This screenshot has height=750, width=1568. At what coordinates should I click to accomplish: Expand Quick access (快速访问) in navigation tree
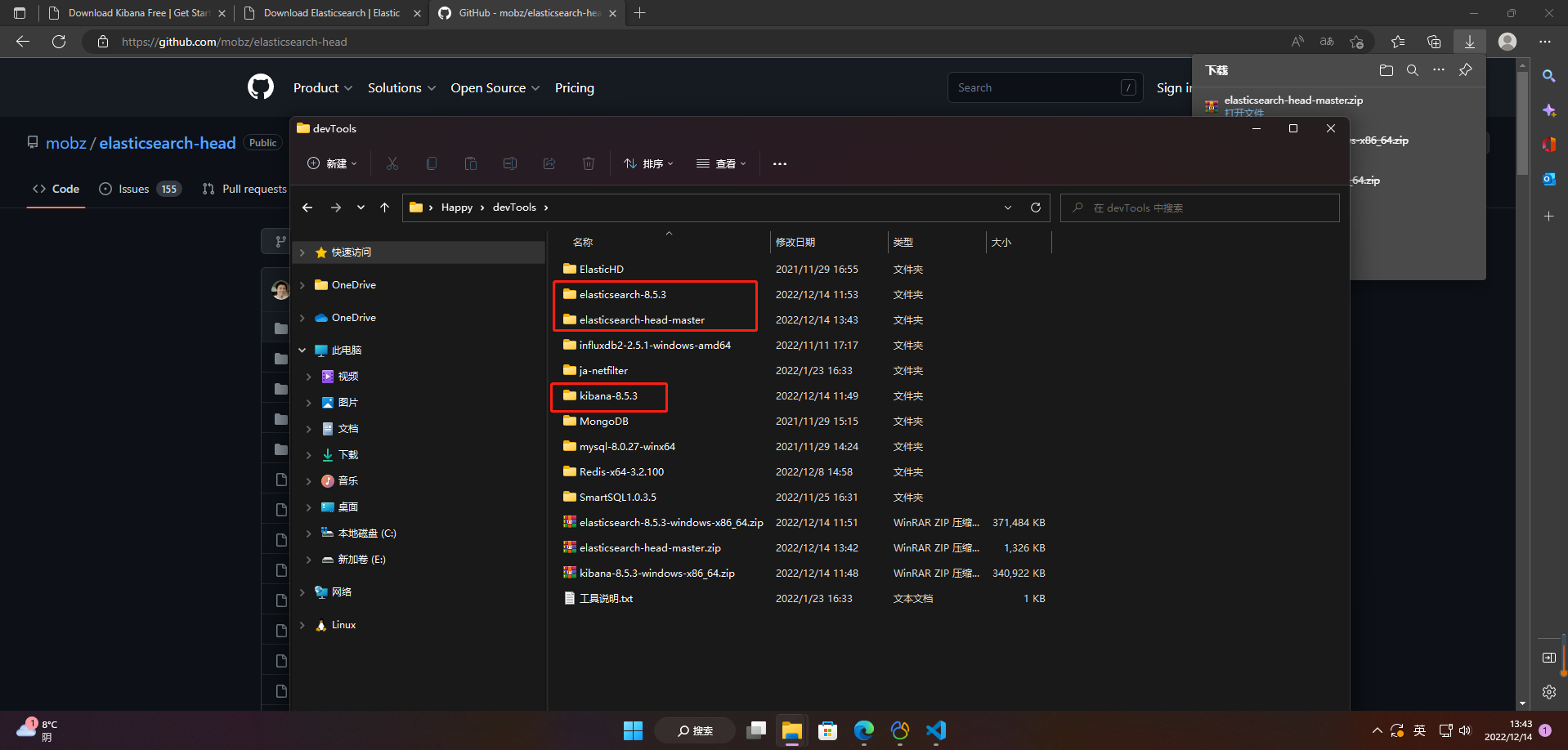(x=302, y=252)
